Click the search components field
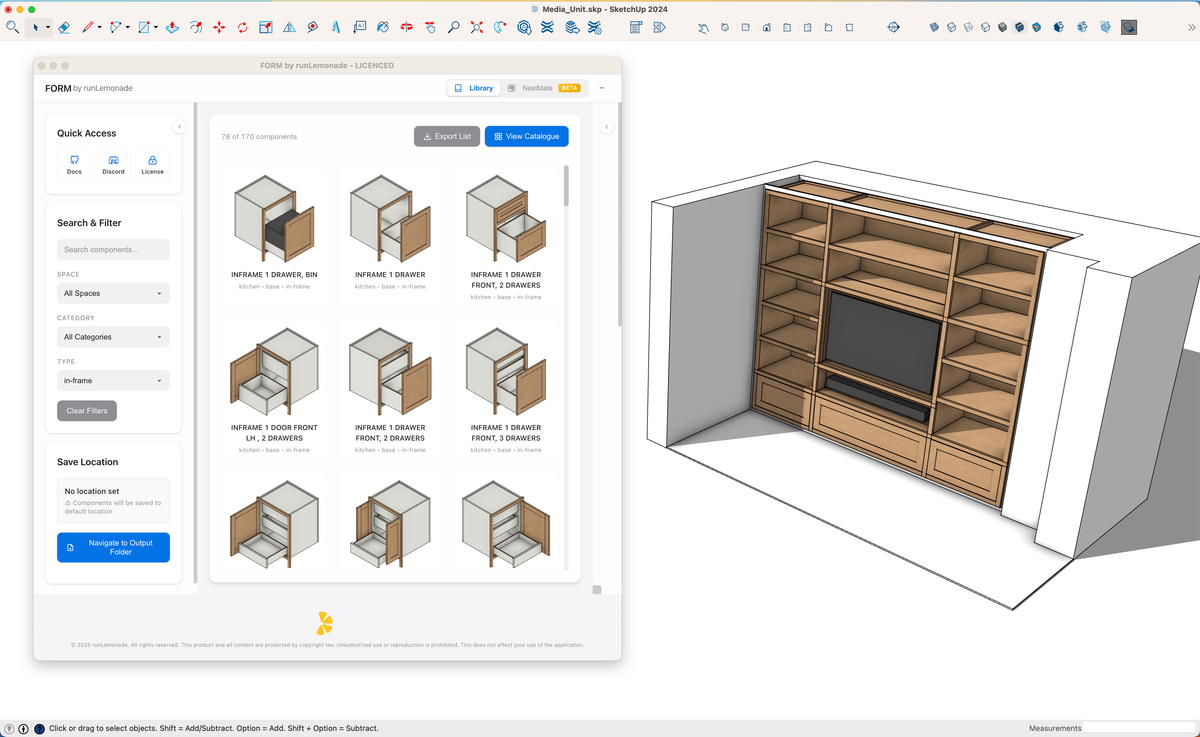This screenshot has height=737, width=1200. [113, 249]
